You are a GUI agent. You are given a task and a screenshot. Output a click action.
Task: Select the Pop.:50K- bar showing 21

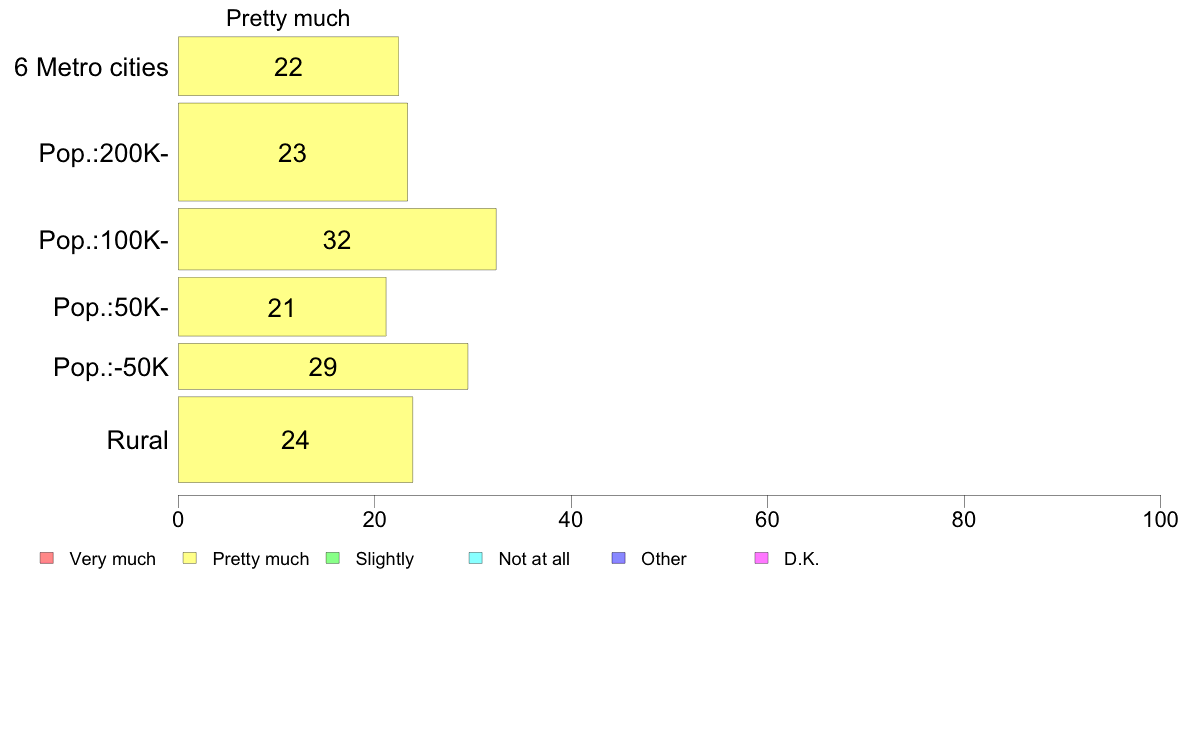point(283,307)
